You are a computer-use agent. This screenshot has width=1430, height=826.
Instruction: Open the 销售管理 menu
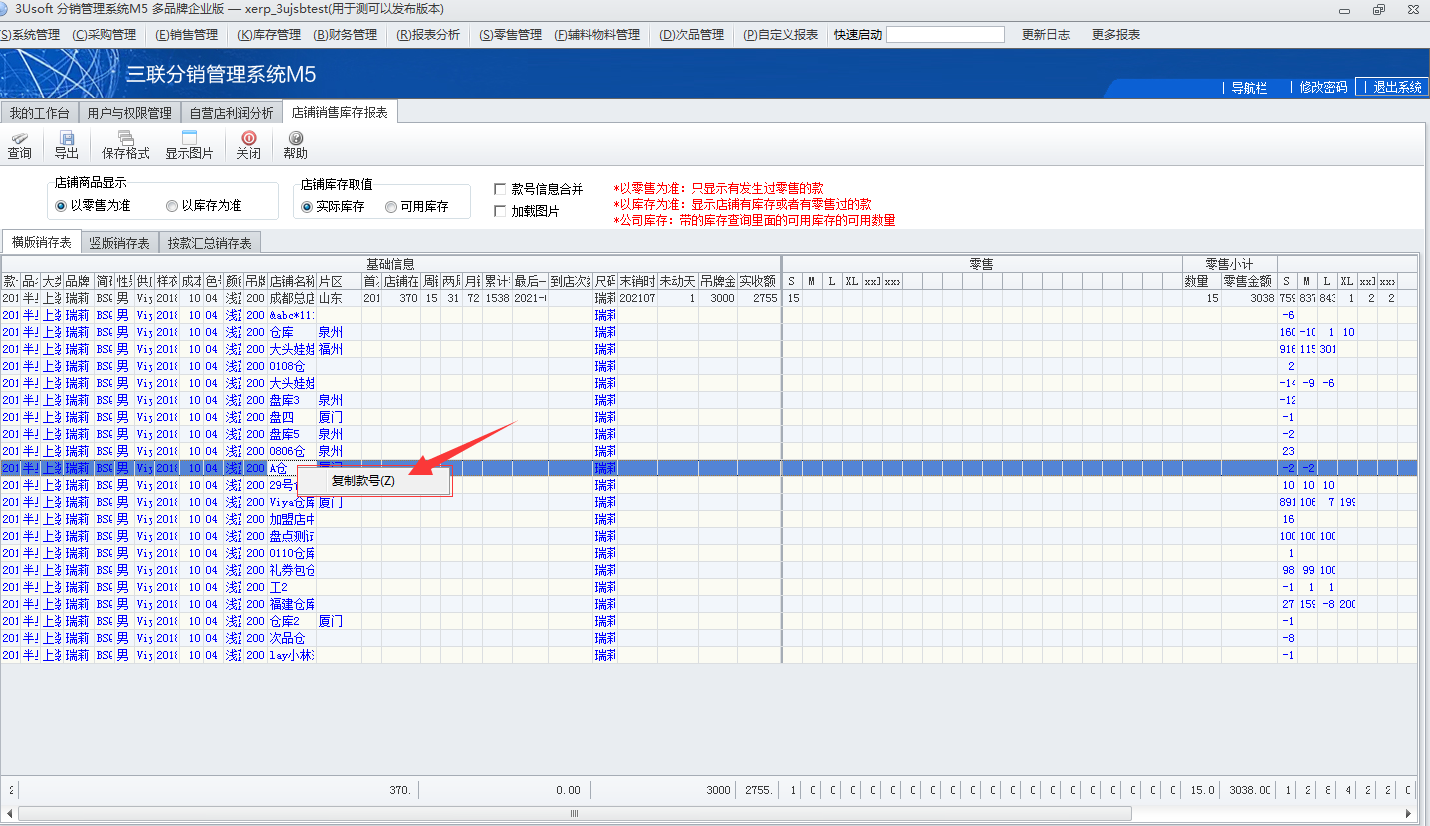click(186, 35)
